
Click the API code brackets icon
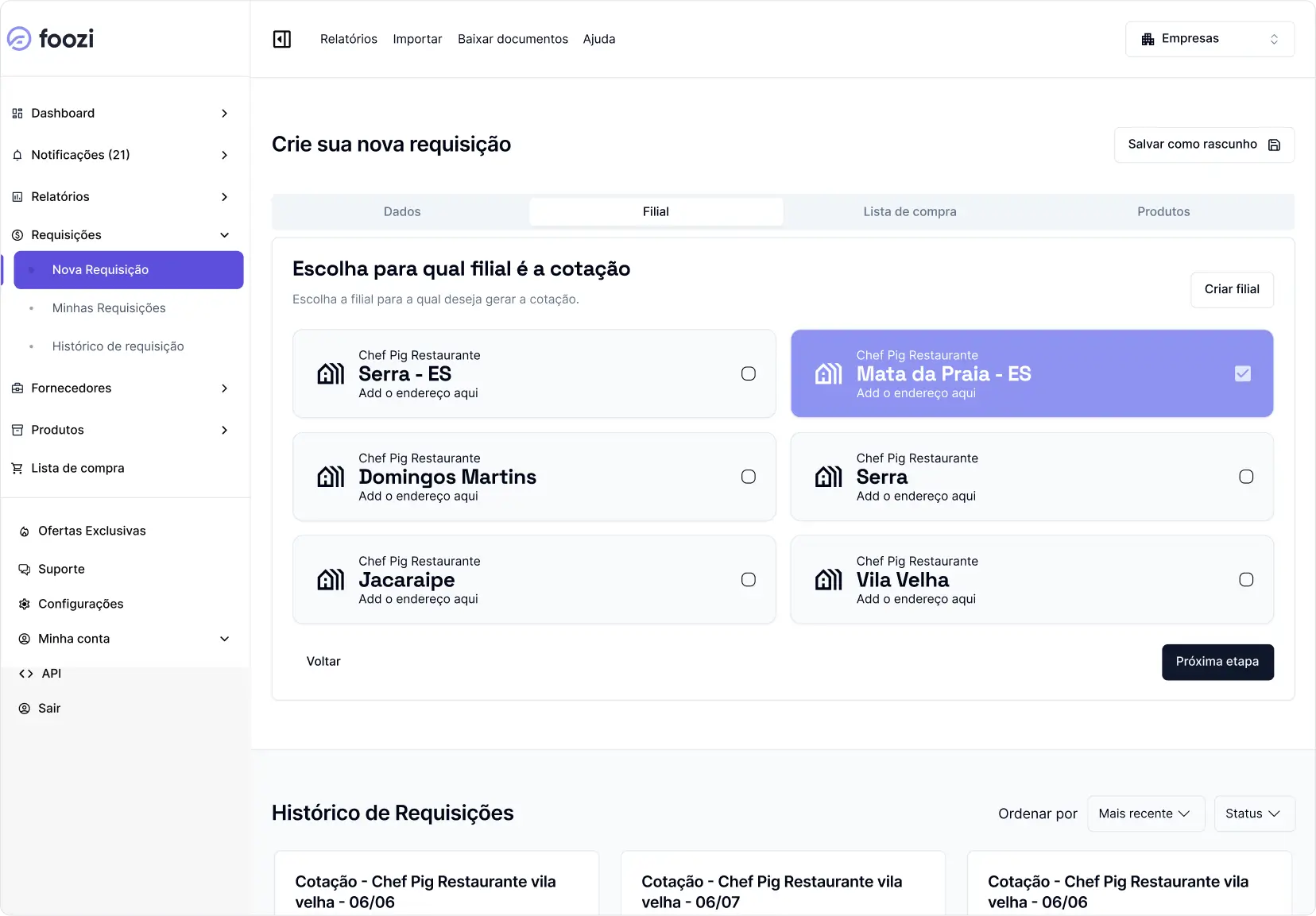click(26, 674)
